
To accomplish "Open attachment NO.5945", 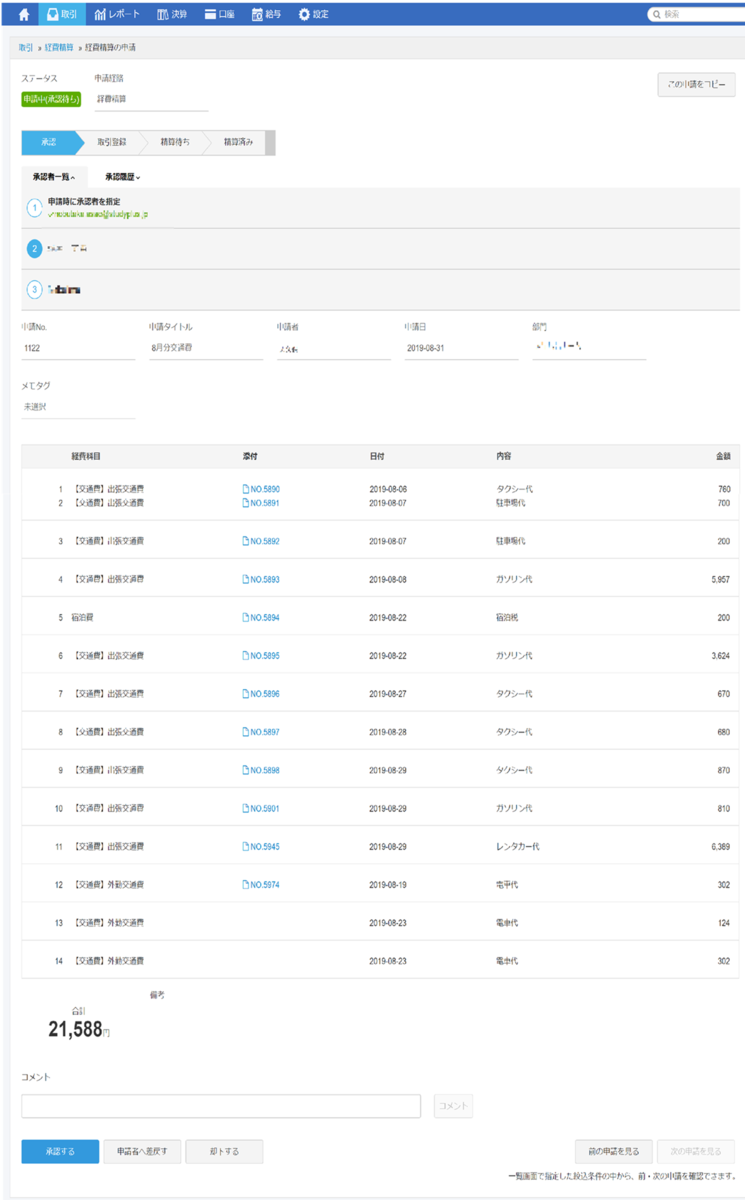I will pos(261,847).
